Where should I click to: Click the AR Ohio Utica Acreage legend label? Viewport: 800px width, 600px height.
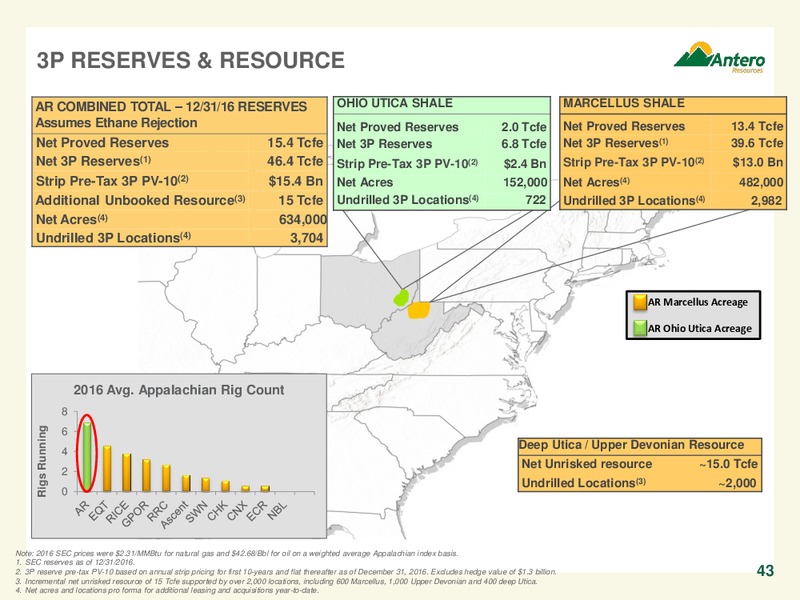699,328
